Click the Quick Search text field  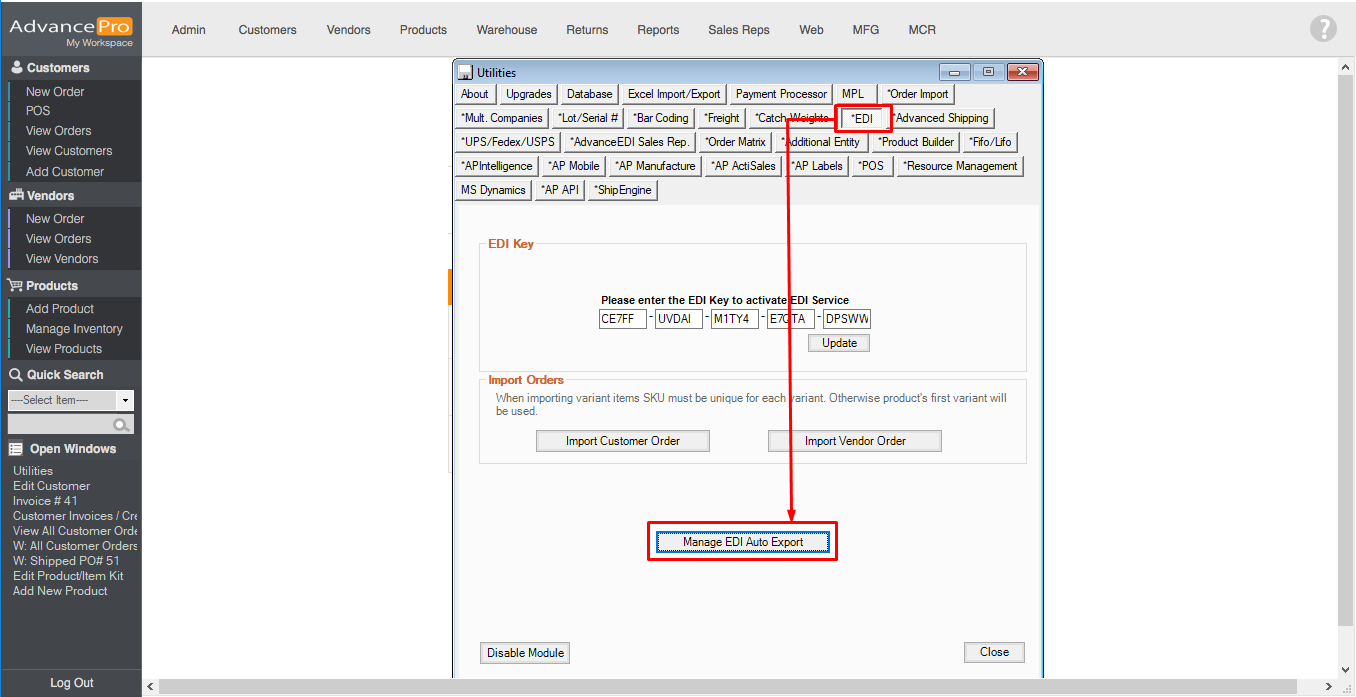tap(61, 425)
